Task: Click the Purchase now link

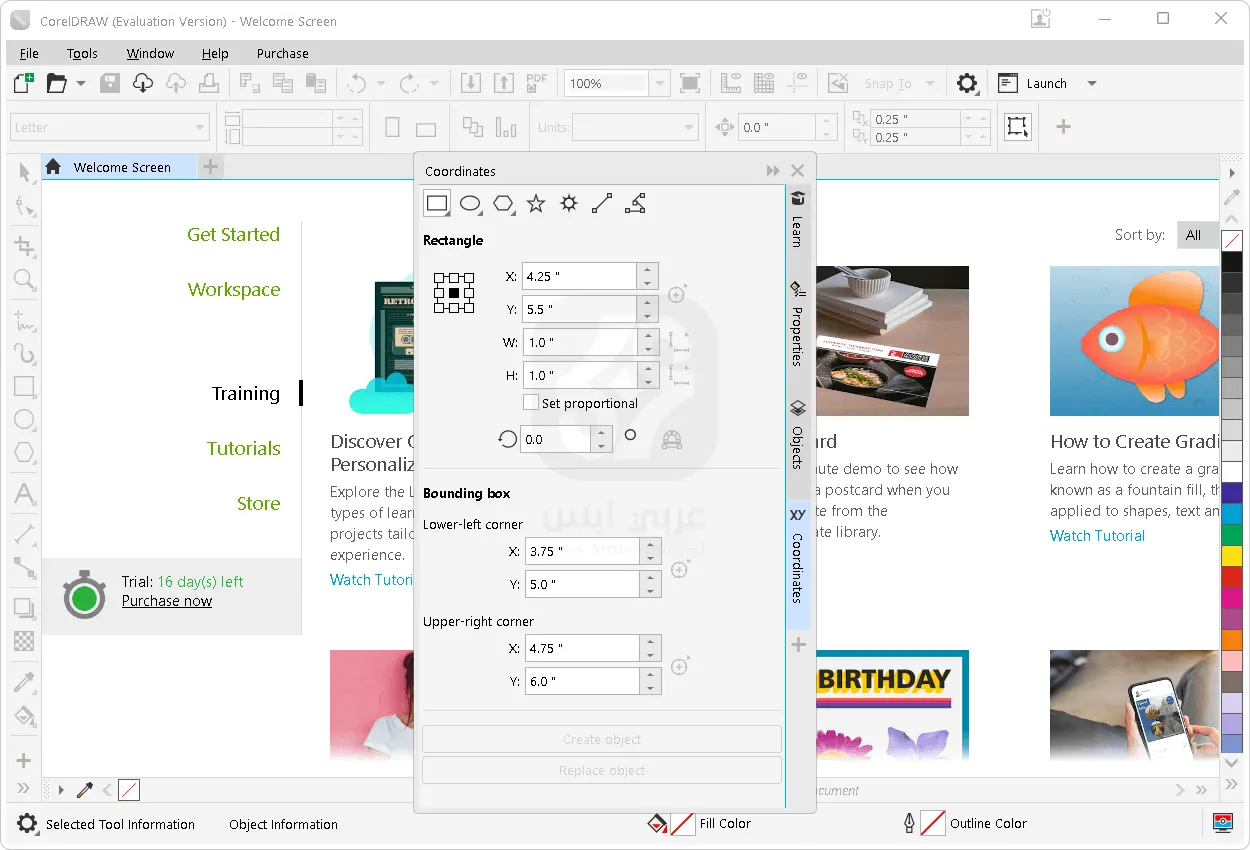Action: (x=167, y=601)
